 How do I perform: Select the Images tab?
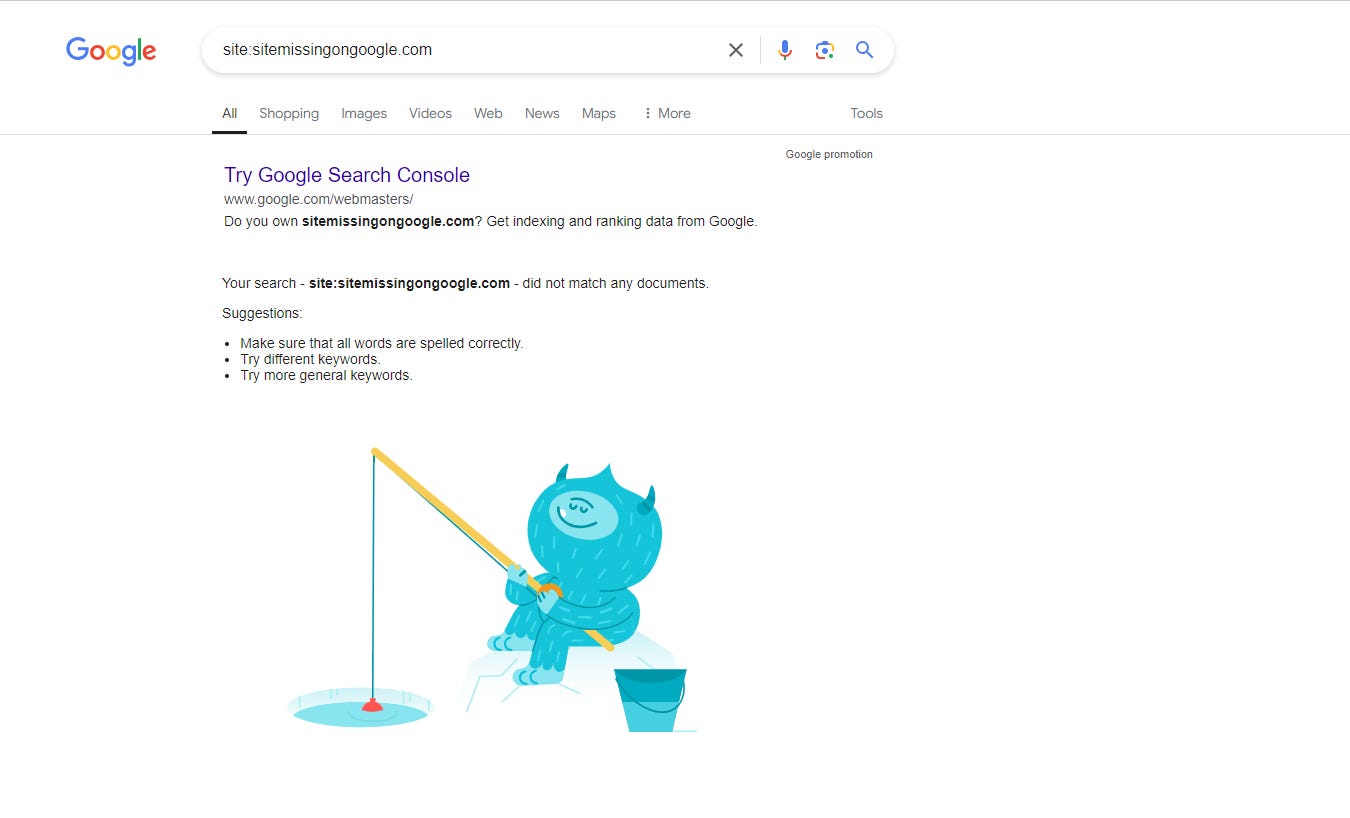point(364,113)
